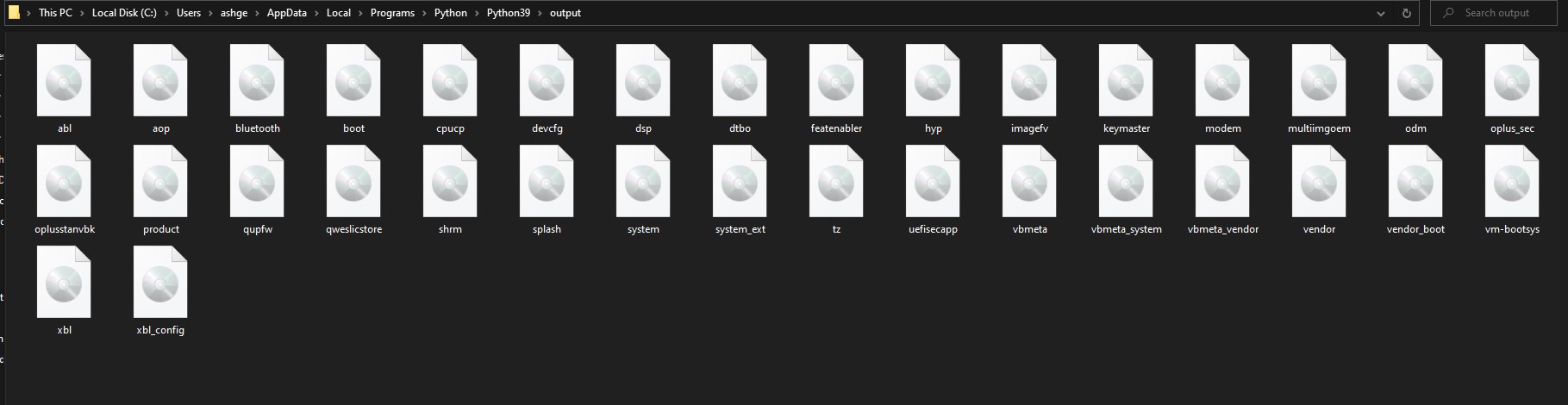Select the aop file icon
Image resolution: width=1568 pixels, height=405 pixels.
(160, 81)
